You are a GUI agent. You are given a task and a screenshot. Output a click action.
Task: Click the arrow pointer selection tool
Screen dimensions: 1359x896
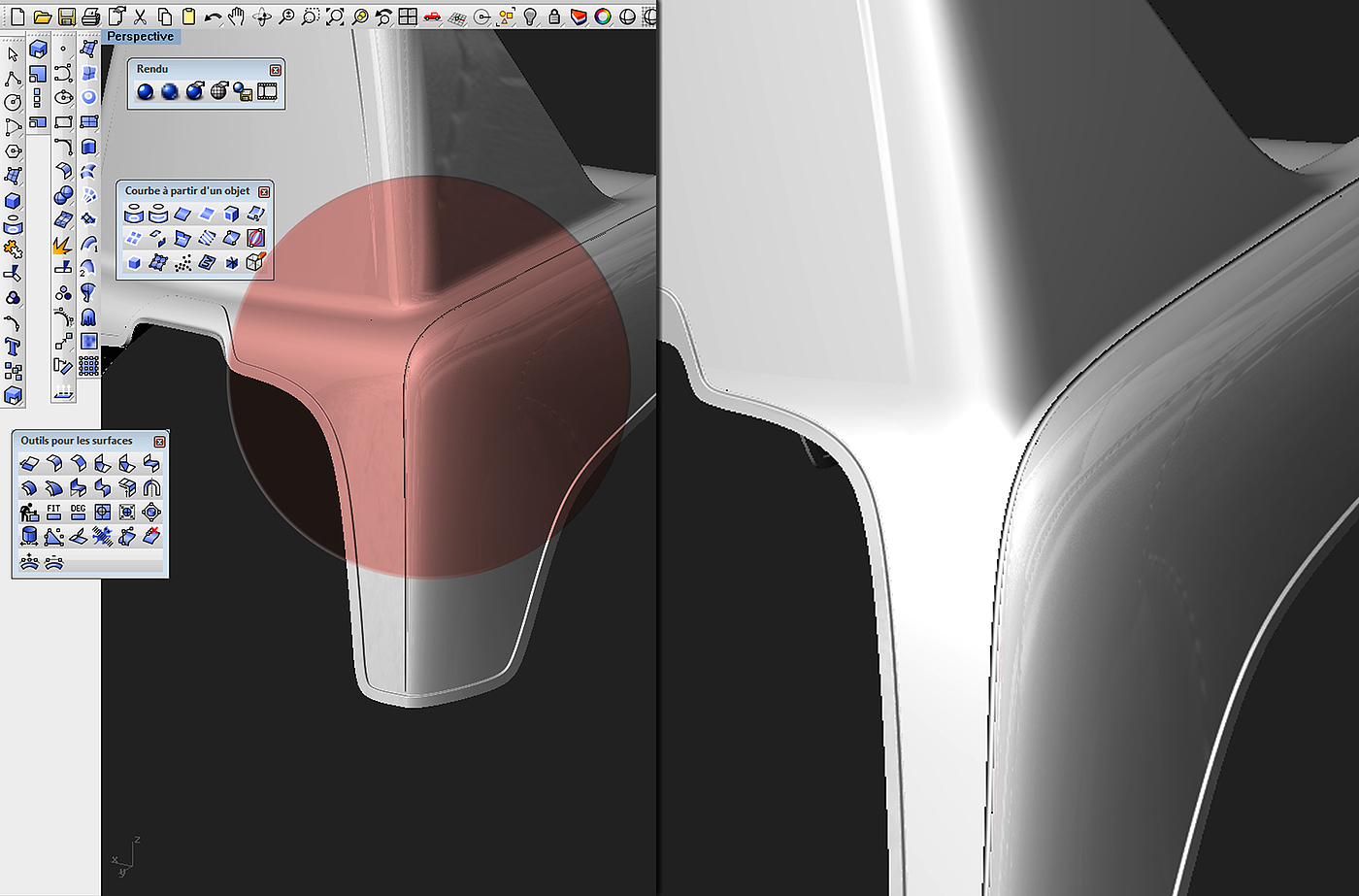tap(13, 54)
